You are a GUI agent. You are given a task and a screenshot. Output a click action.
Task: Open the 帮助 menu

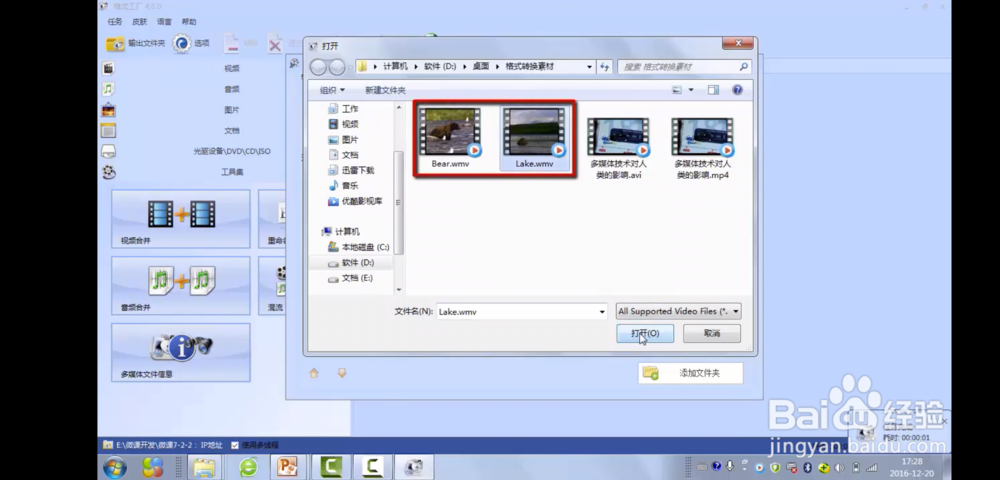pyautogui.click(x=189, y=22)
